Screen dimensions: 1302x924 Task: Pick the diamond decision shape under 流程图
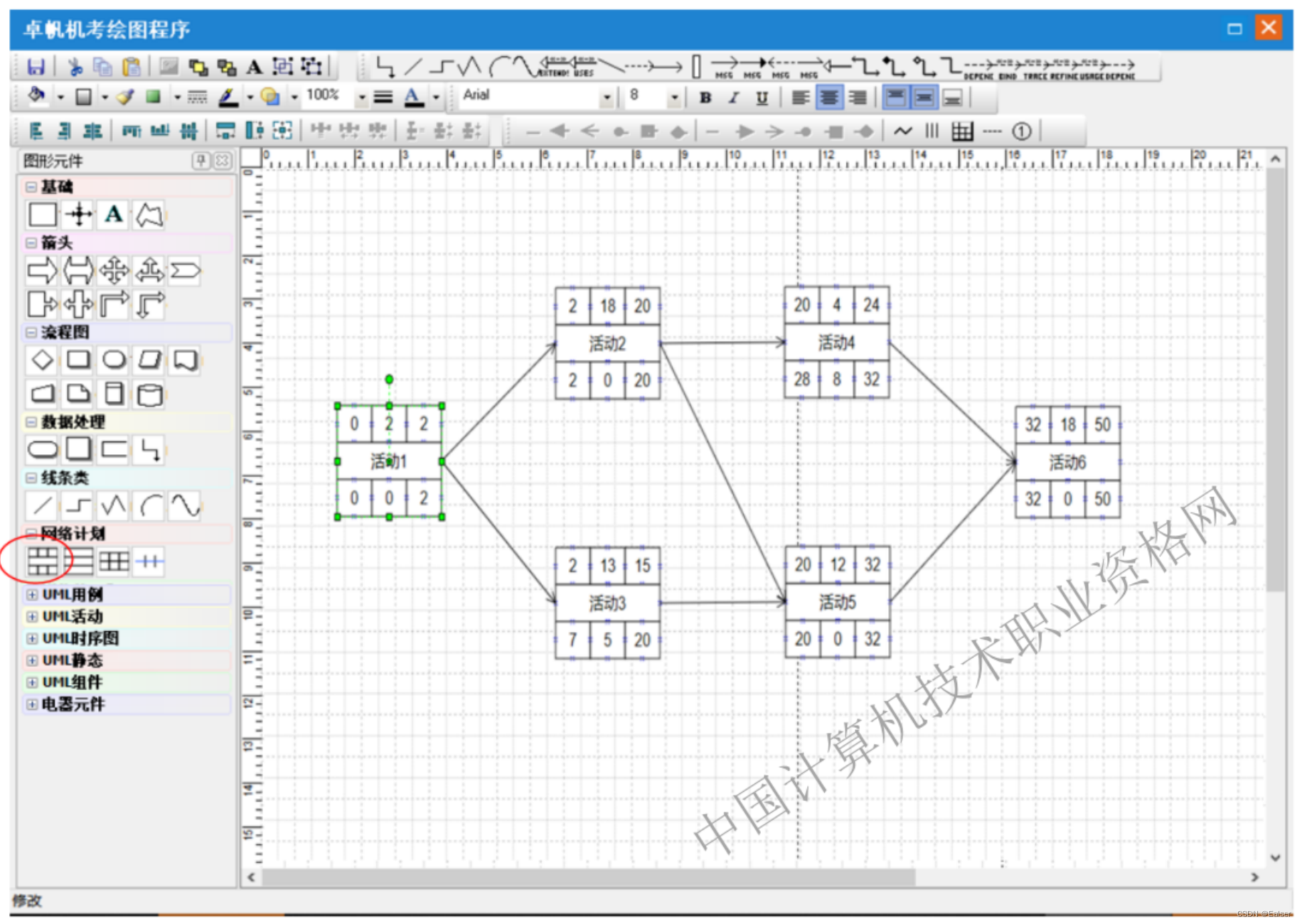click(42, 360)
